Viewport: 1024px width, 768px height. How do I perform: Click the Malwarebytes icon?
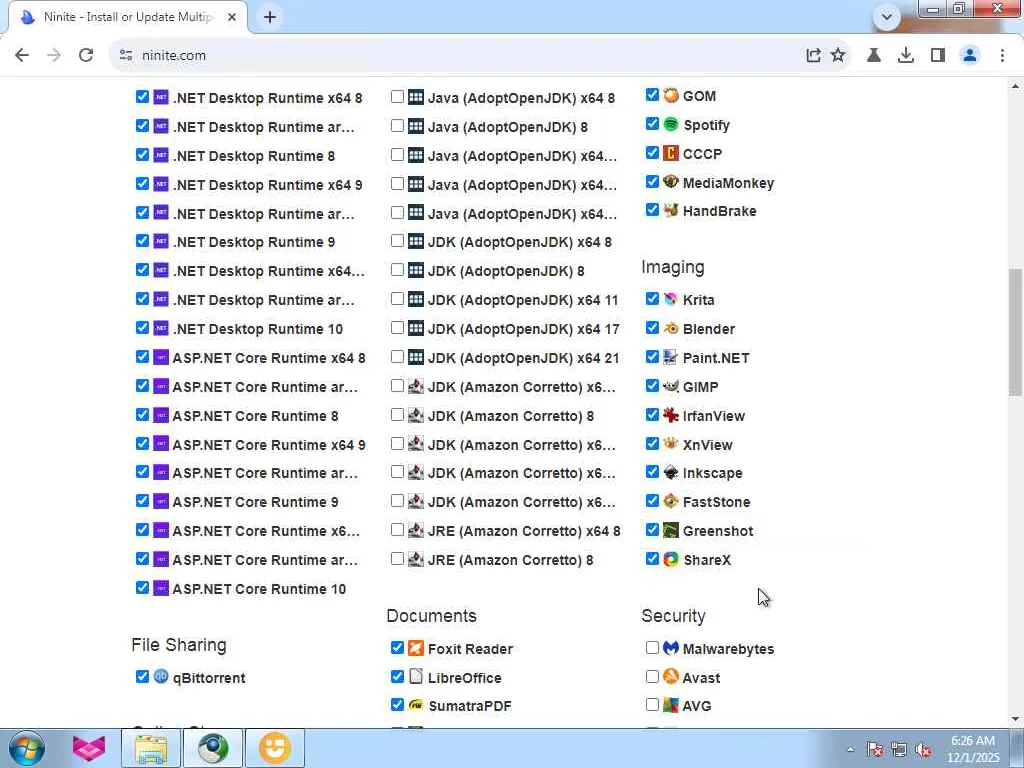pos(671,648)
